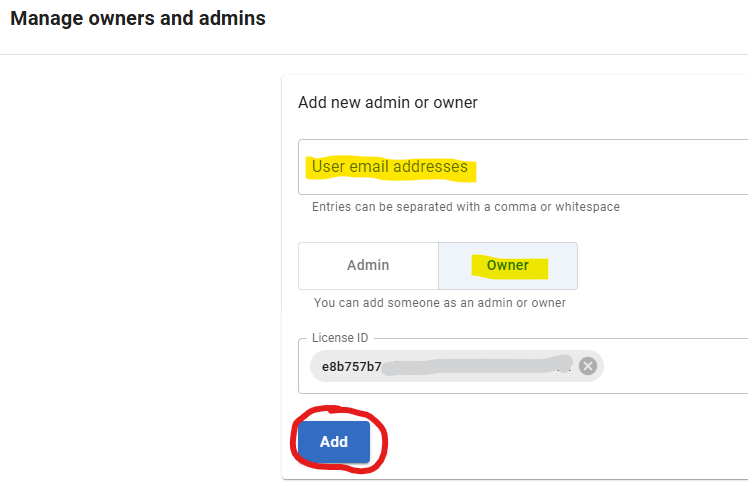The image size is (748, 496).
Task: Click the License ID field label
Action: coord(340,338)
